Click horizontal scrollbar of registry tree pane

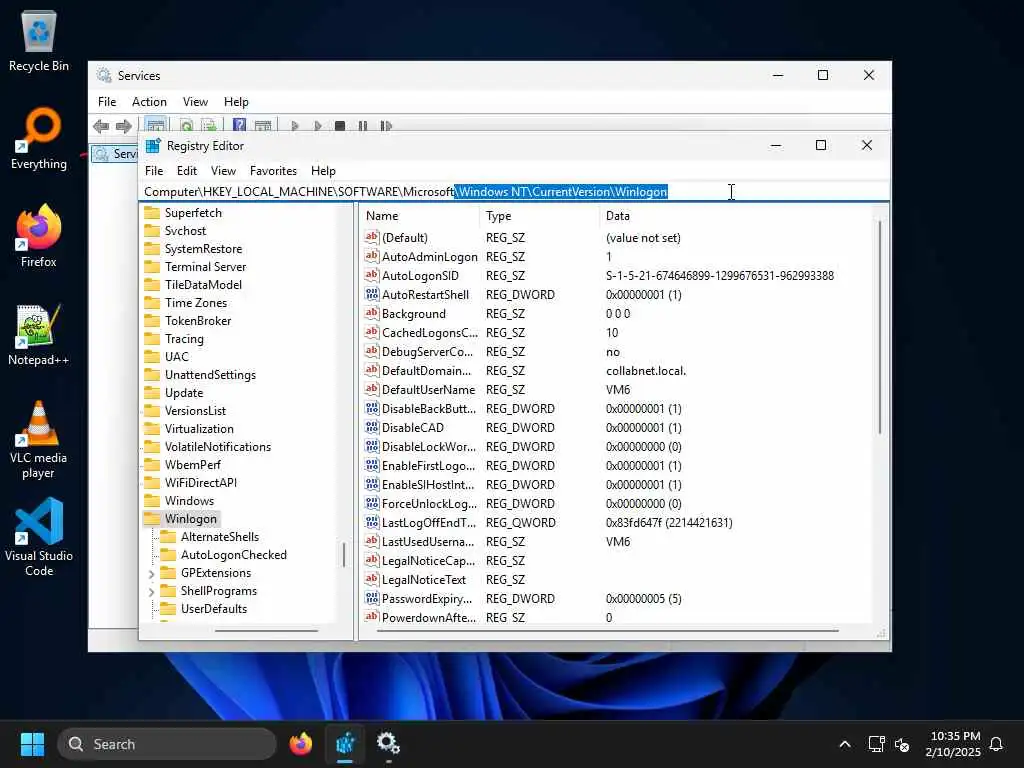[x=266, y=631]
